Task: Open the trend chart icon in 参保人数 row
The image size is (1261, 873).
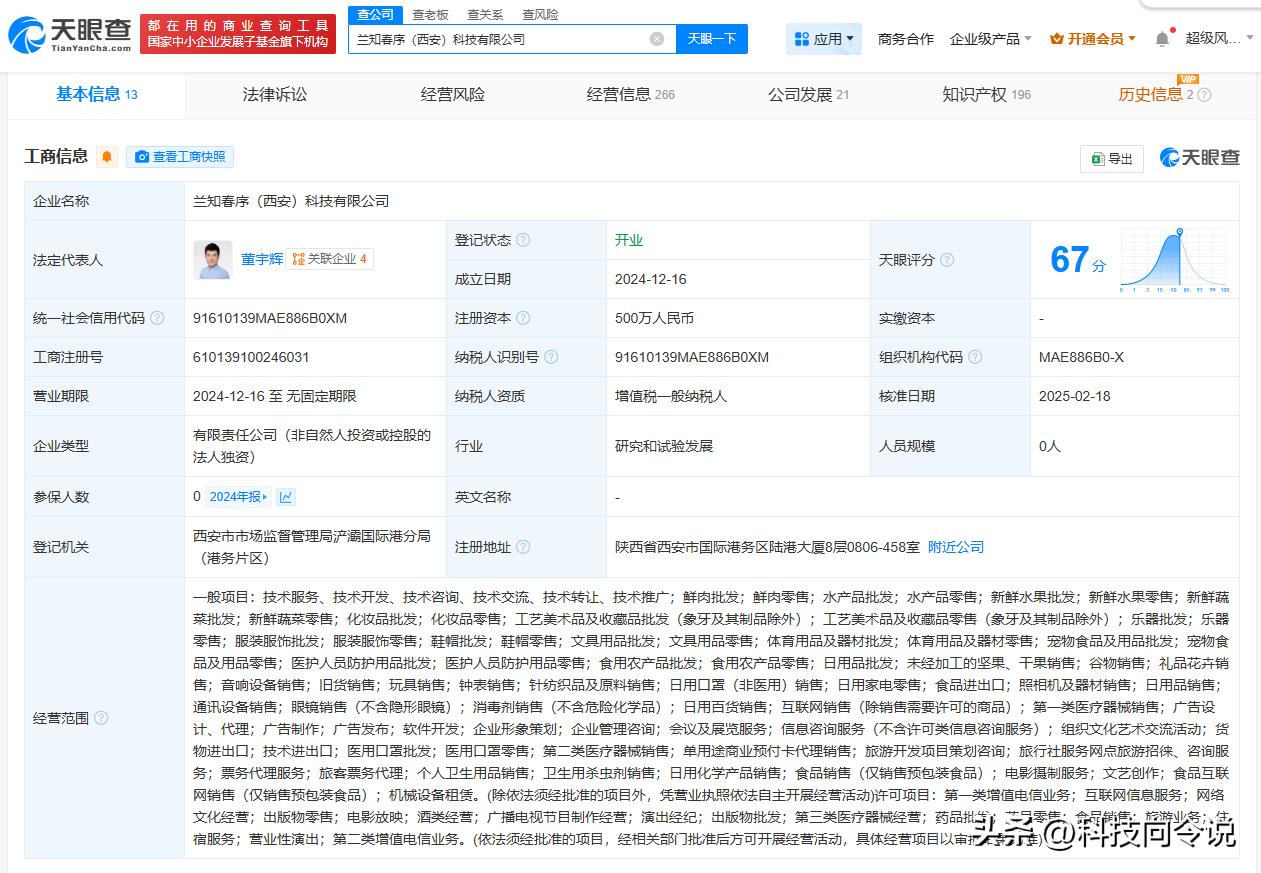Action: [286, 497]
